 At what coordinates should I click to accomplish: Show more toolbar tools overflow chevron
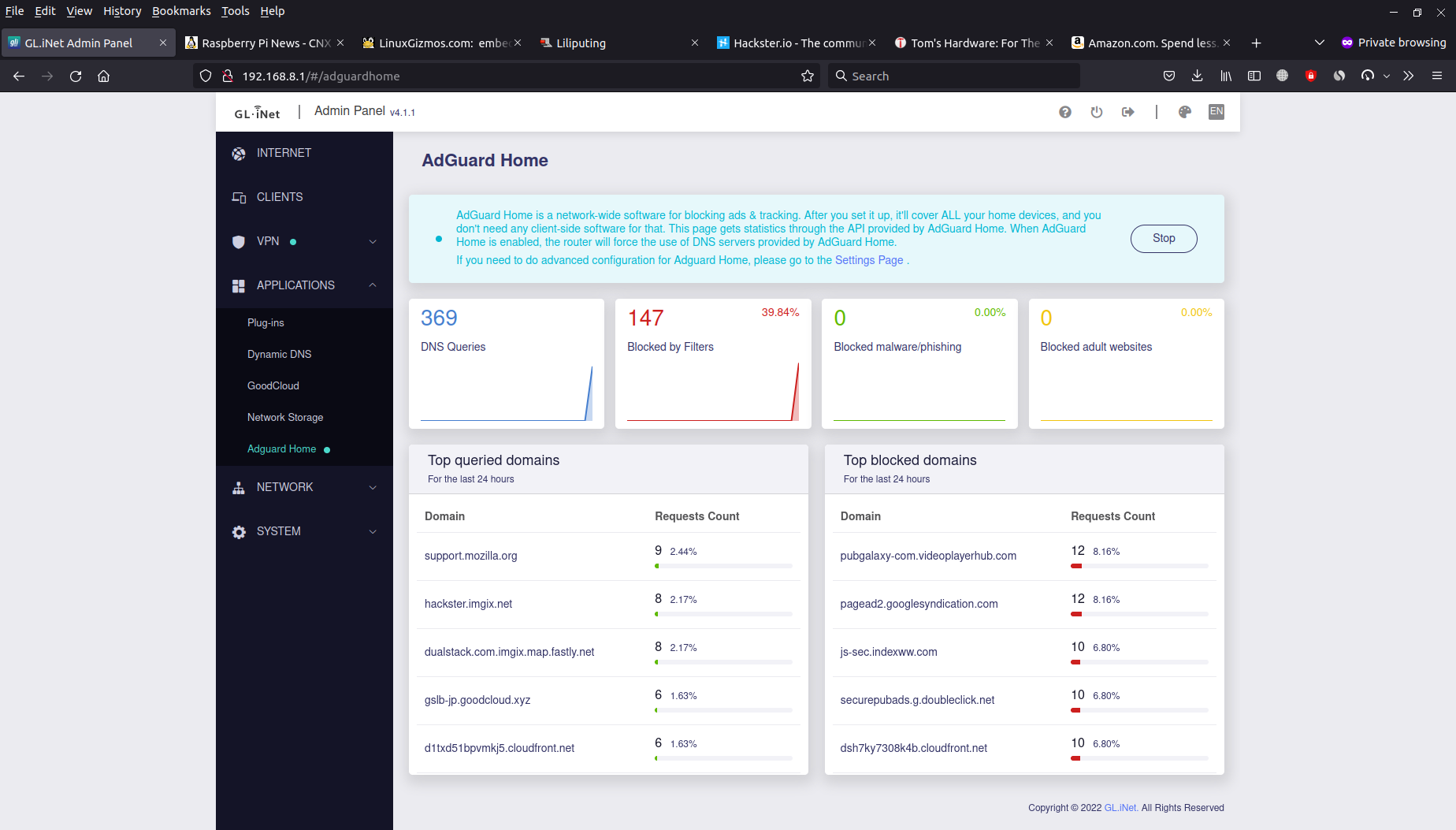[1409, 76]
